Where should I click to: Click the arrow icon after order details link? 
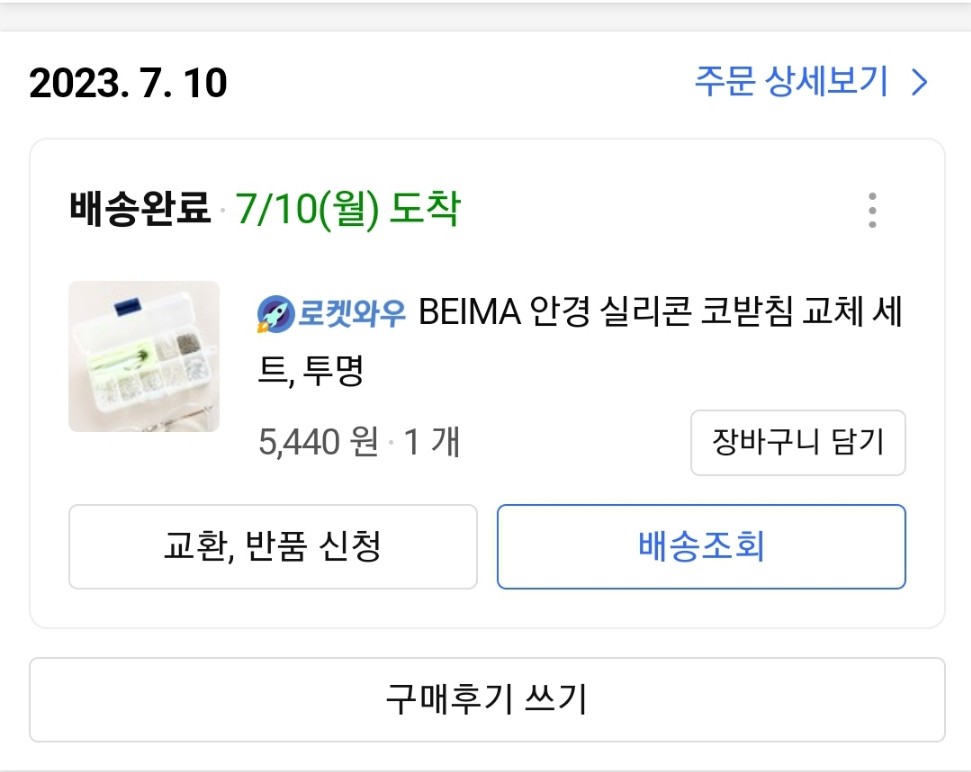coord(916,82)
